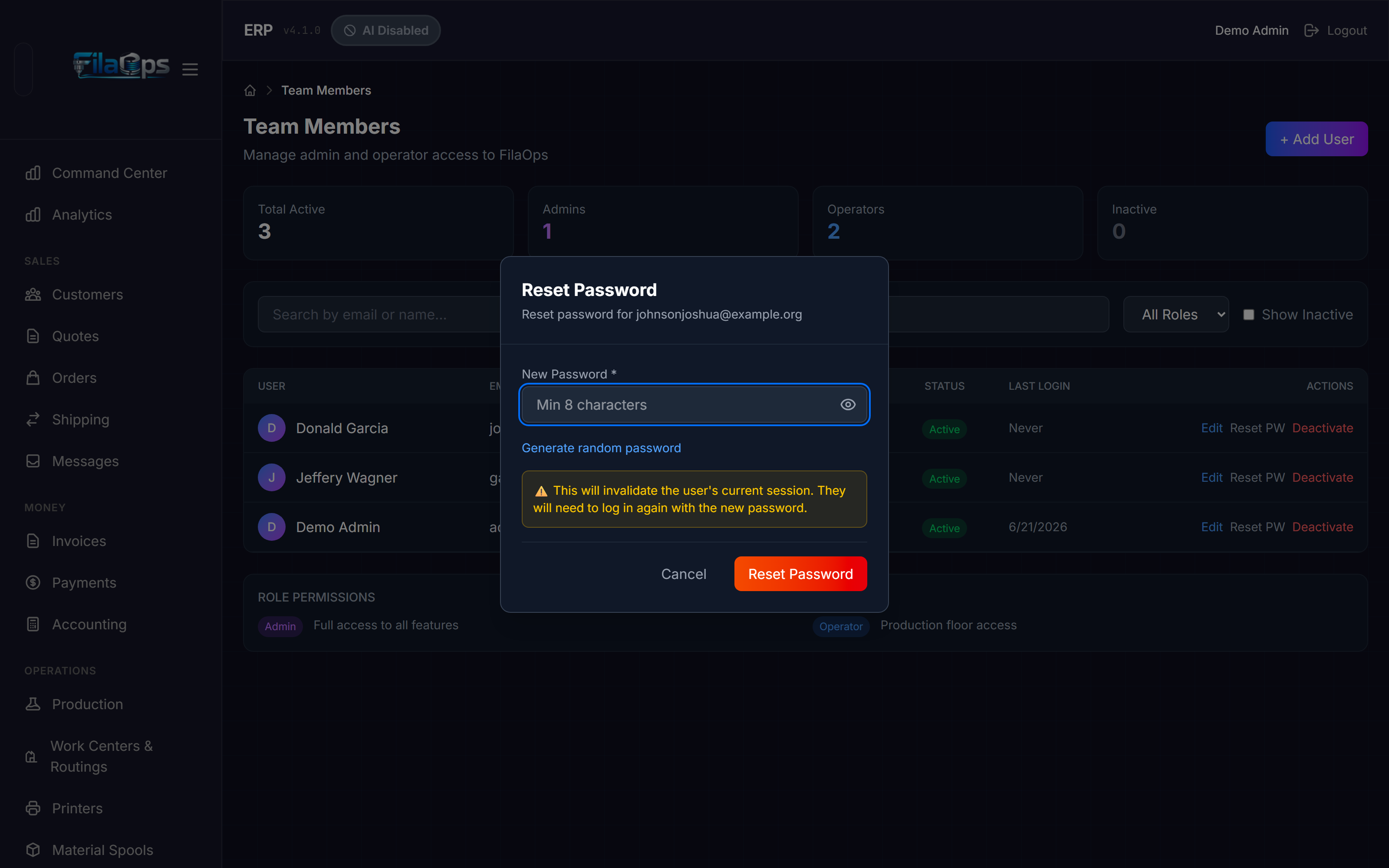The width and height of the screenshot is (1389, 868).
Task: Click the FilaOps logo
Action: pyautogui.click(x=121, y=66)
